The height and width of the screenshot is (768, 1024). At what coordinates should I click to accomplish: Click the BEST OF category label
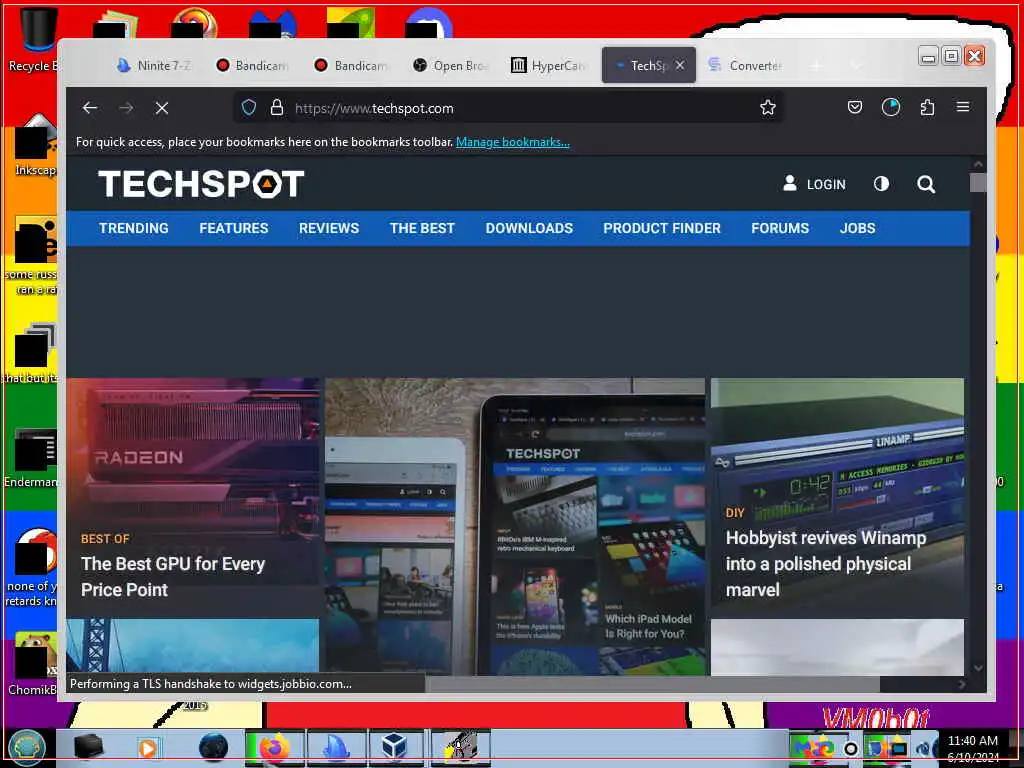pyautogui.click(x=105, y=539)
